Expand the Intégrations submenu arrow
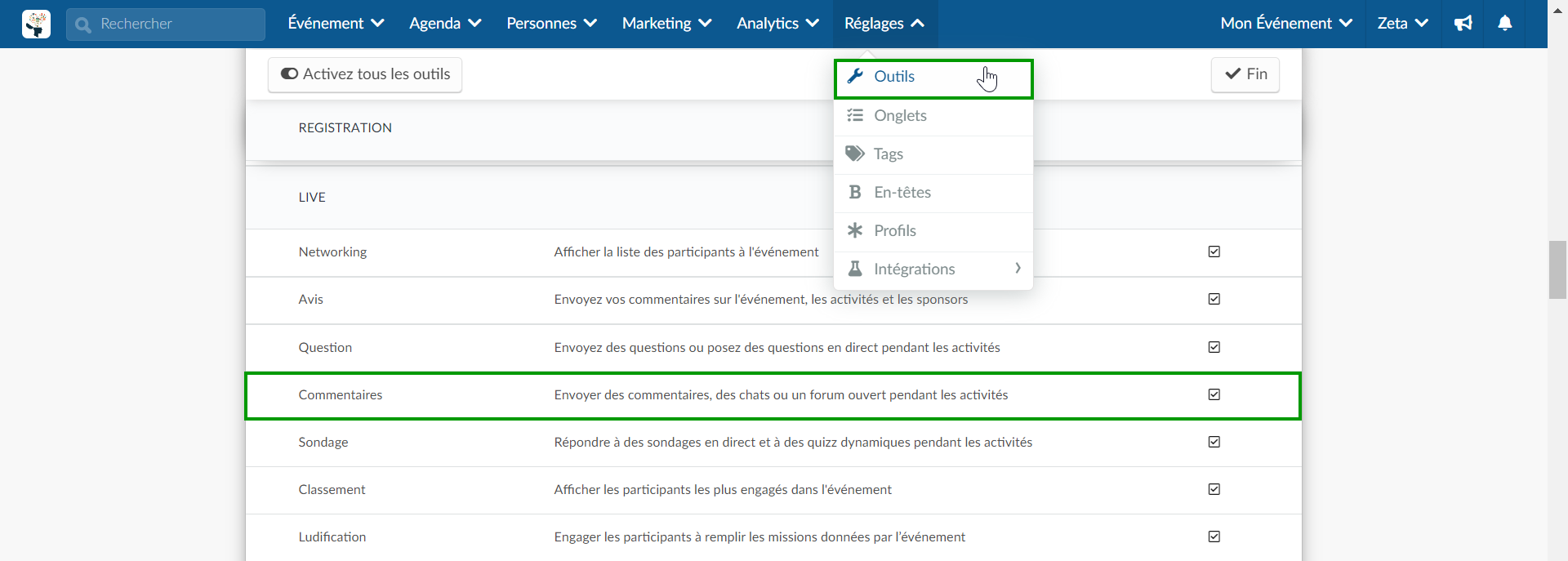The height and width of the screenshot is (561, 1568). (x=1018, y=268)
